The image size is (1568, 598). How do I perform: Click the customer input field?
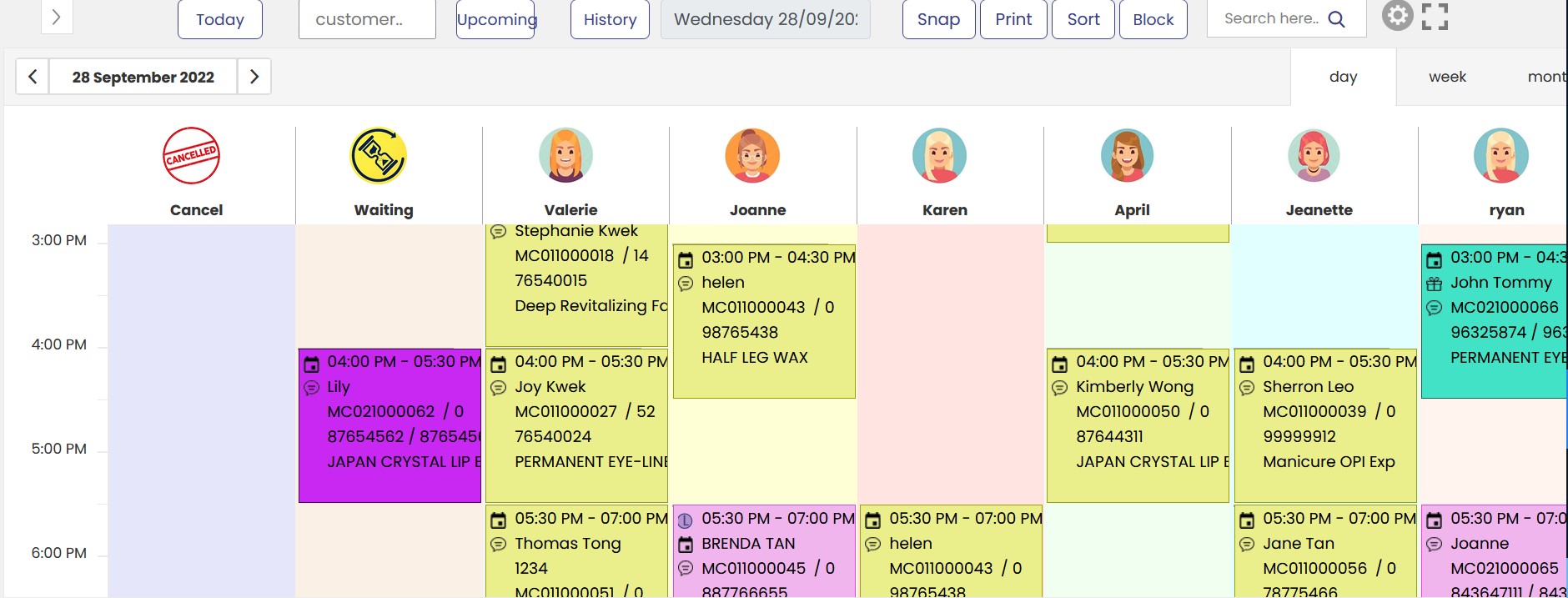[367, 19]
